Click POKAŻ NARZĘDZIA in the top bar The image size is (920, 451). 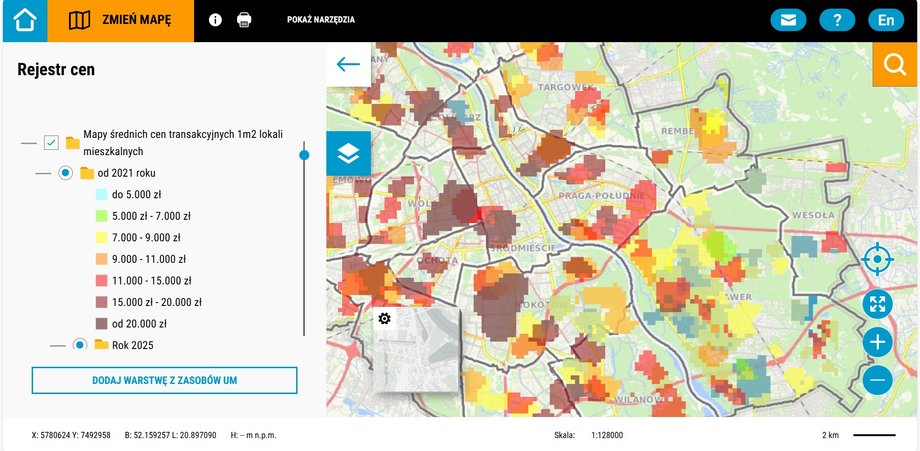320,20
